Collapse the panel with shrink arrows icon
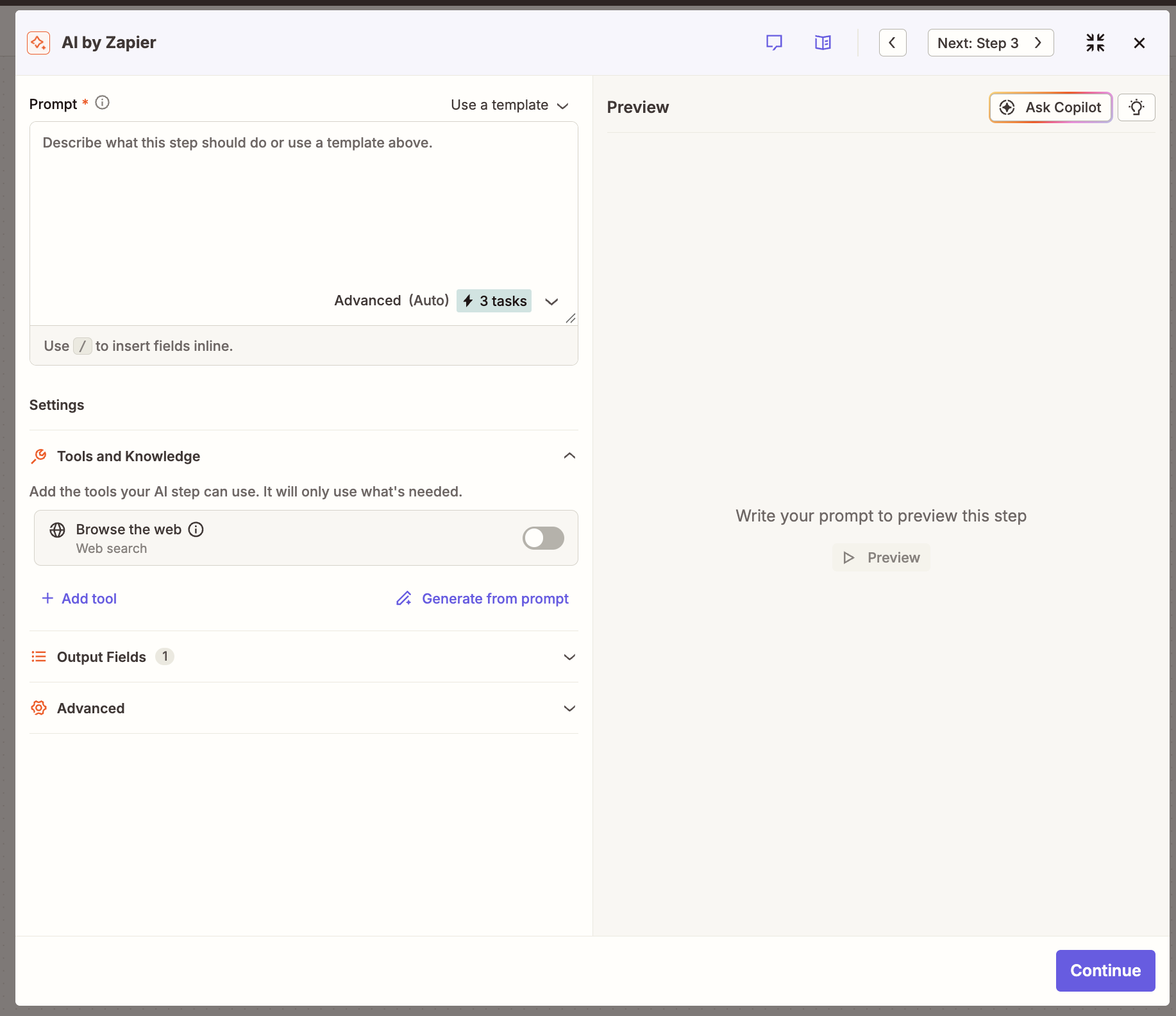The image size is (1176, 1016). (x=1095, y=43)
